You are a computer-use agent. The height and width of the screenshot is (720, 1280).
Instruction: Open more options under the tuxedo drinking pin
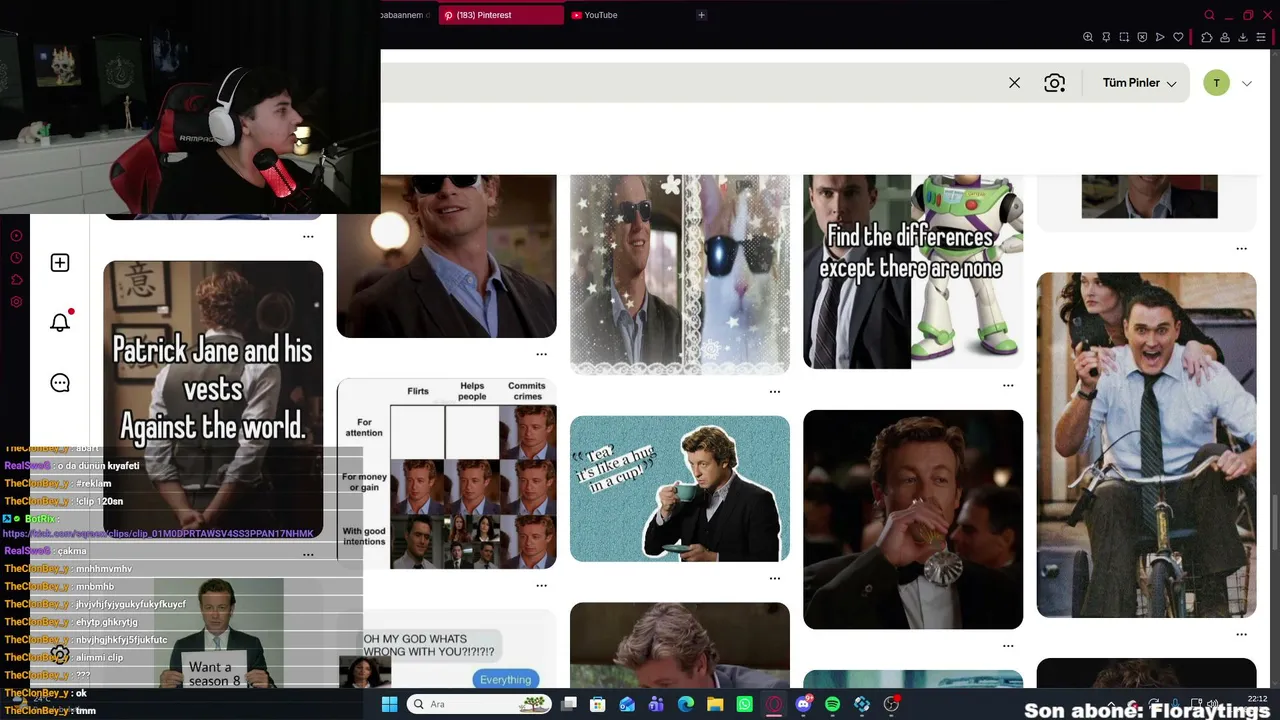pyautogui.click(x=1008, y=645)
